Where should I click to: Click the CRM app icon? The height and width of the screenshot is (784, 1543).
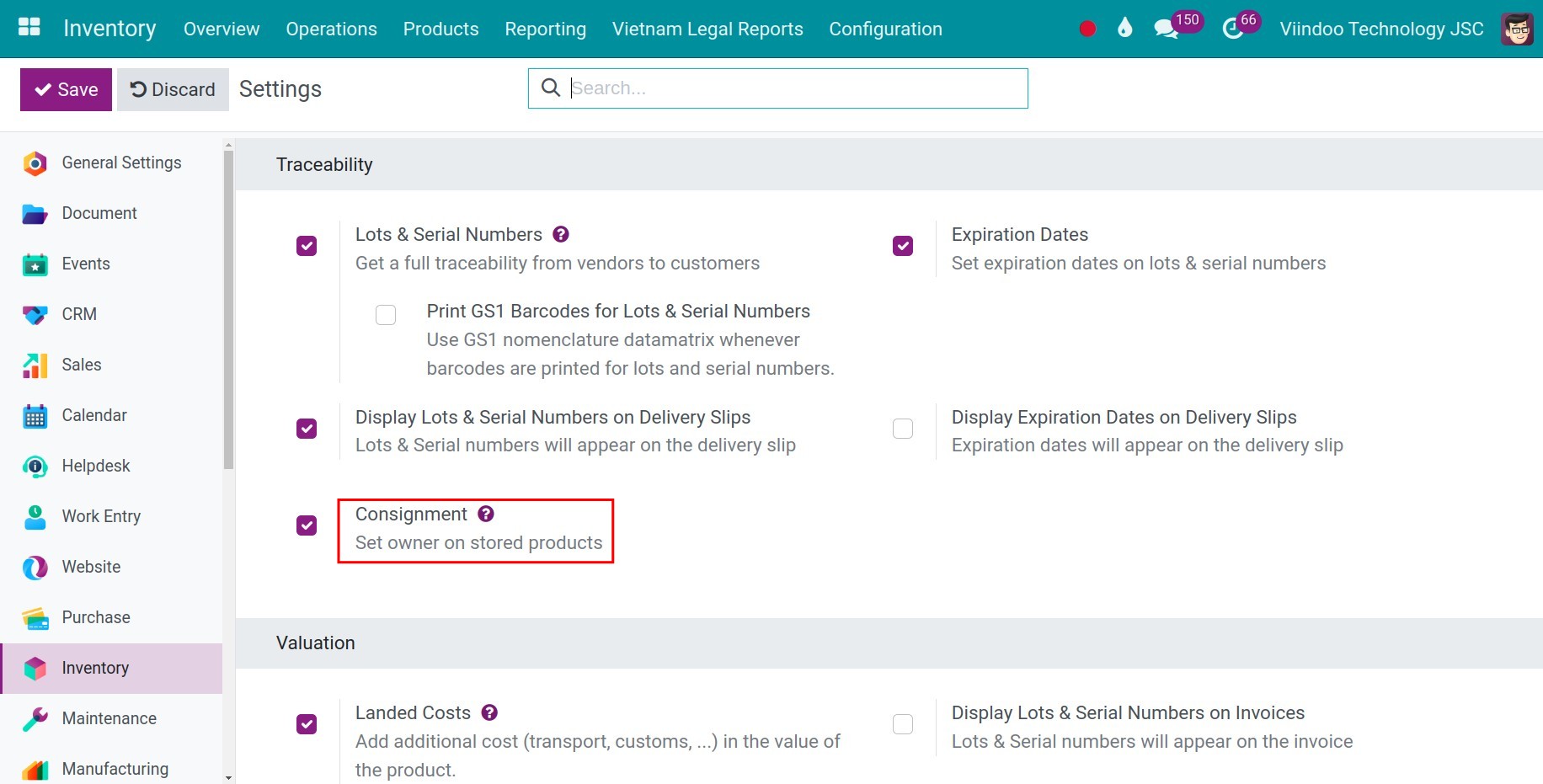[x=35, y=315]
